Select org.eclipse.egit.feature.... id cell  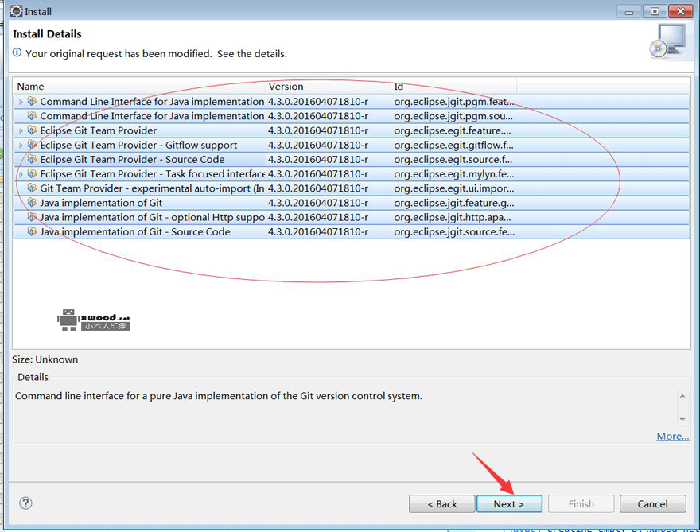(x=453, y=130)
